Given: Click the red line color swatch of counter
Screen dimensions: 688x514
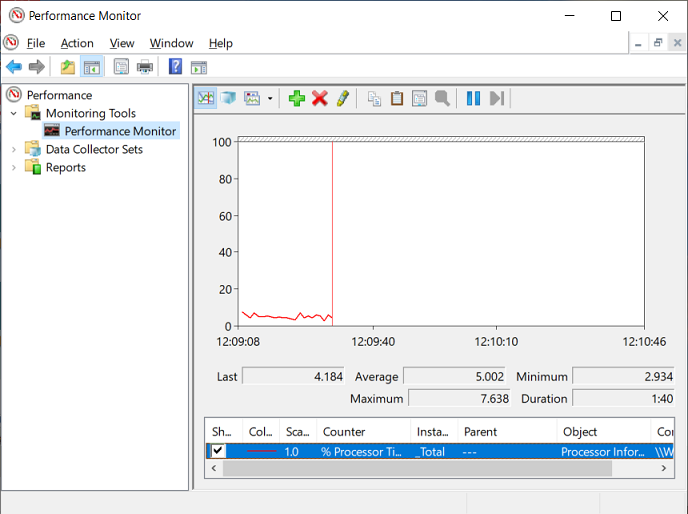Looking at the screenshot, I should (x=261, y=451).
